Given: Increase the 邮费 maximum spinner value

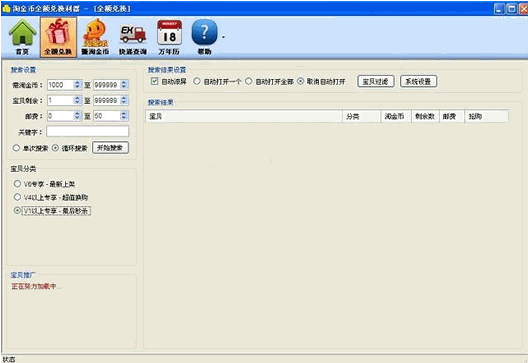Looking at the screenshot, I should click(x=124, y=114).
